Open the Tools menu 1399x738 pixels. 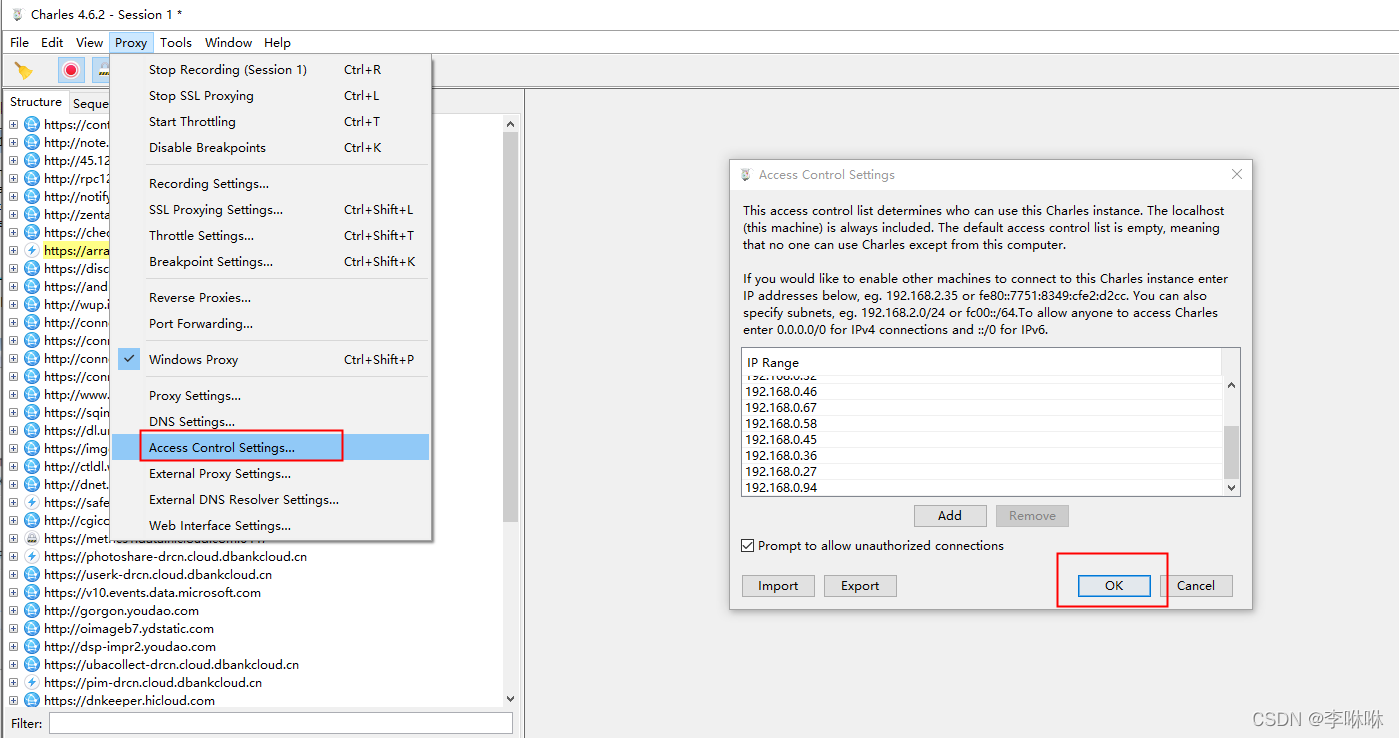pyautogui.click(x=176, y=43)
